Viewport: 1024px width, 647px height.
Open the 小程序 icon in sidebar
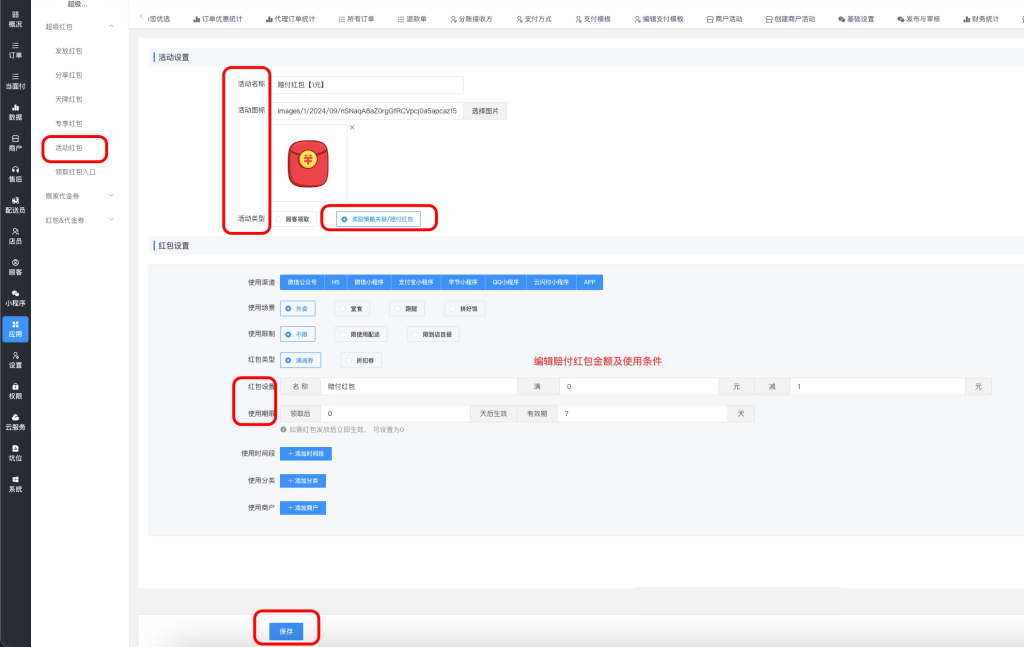pos(15,297)
